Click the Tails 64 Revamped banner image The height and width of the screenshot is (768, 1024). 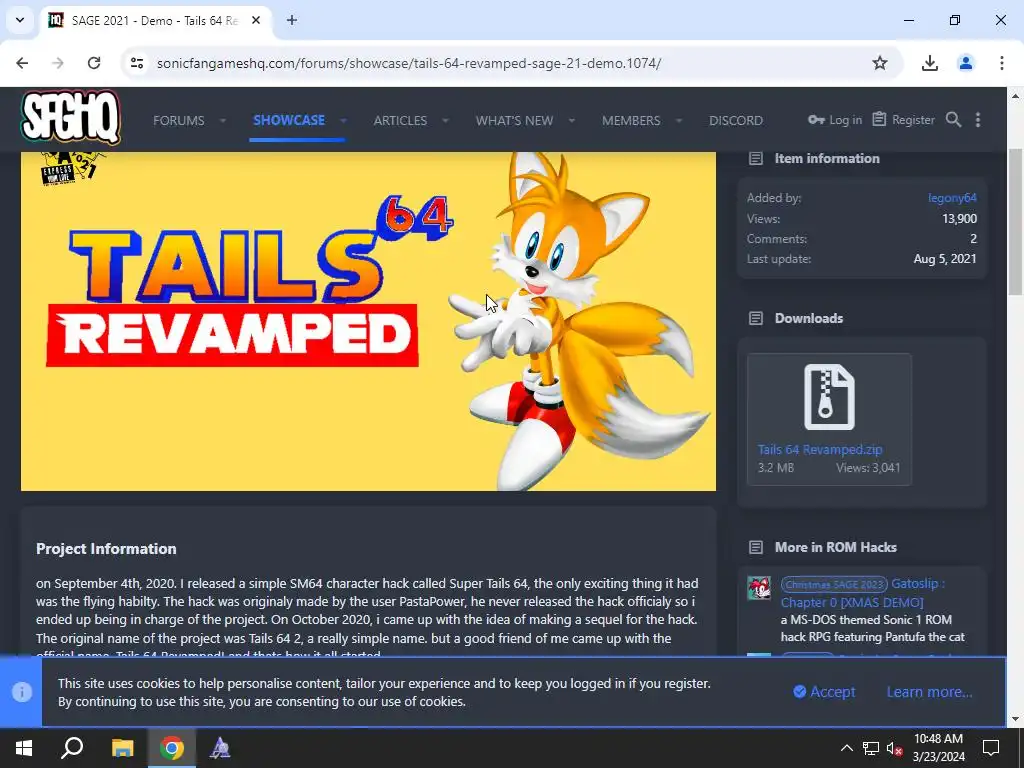368,321
